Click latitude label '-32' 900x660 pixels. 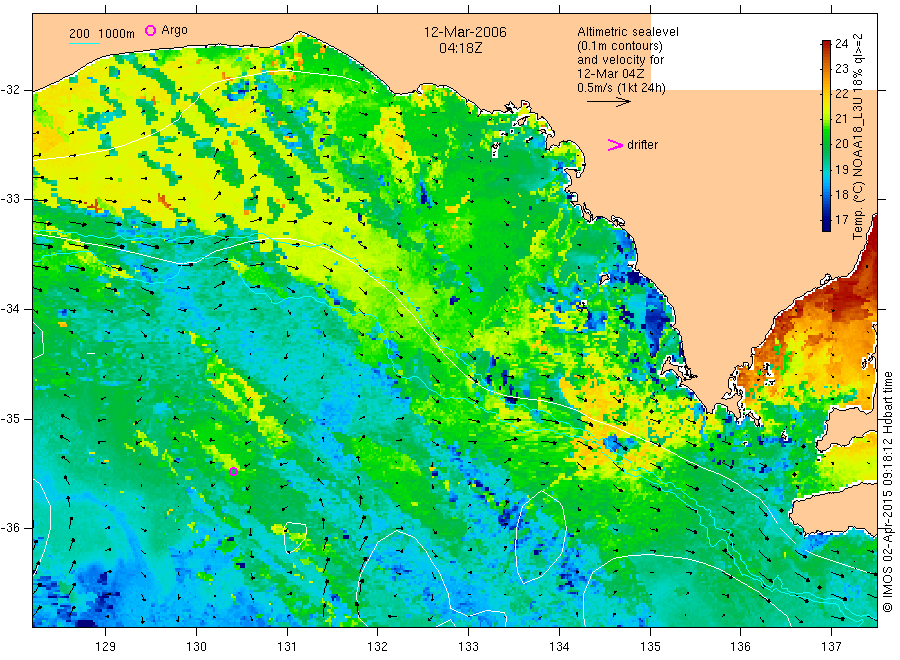pyautogui.click(x=10, y=90)
